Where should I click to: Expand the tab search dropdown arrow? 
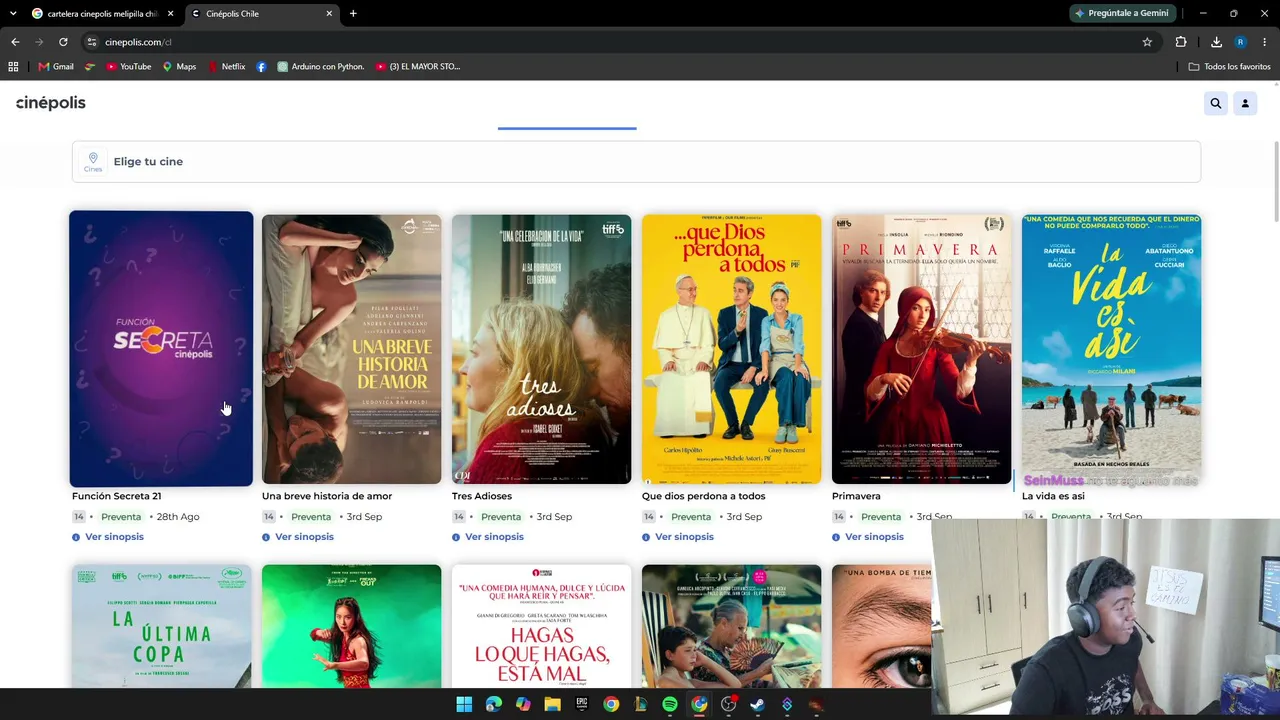12,14
